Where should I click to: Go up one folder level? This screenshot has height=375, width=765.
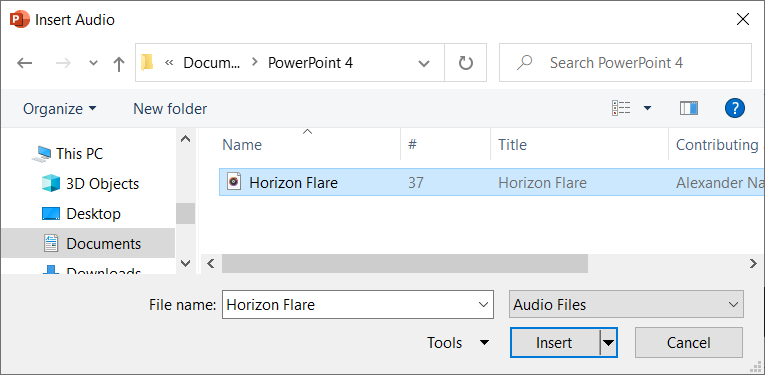point(119,63)
